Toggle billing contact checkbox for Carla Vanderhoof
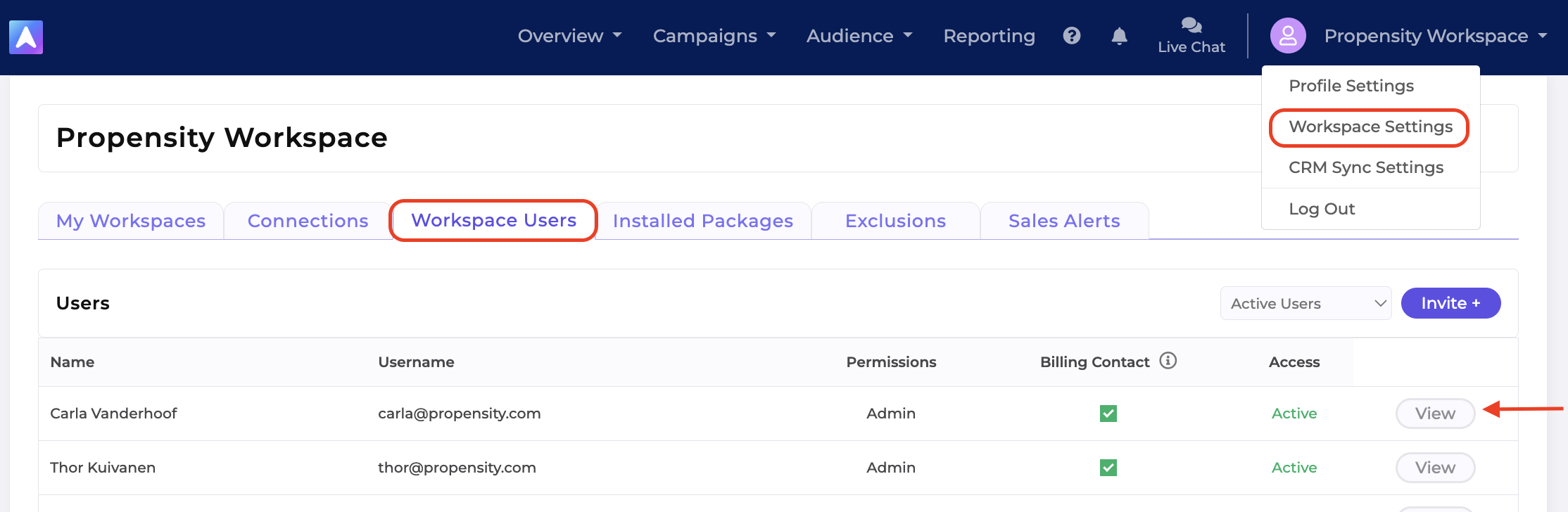This screenshot has width=1568, height=512. click(1108, 414)
